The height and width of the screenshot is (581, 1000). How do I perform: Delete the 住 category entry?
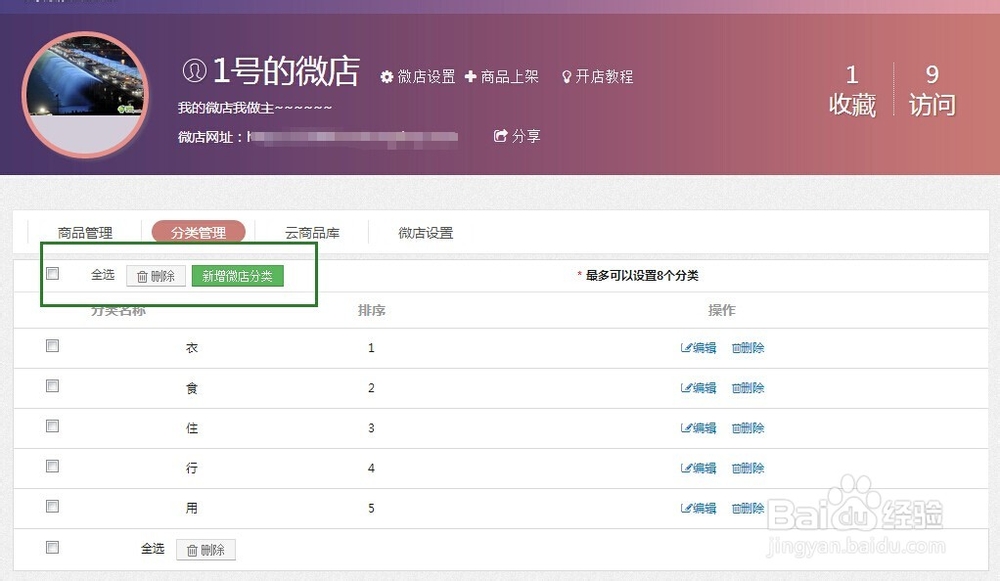point(747,428)
